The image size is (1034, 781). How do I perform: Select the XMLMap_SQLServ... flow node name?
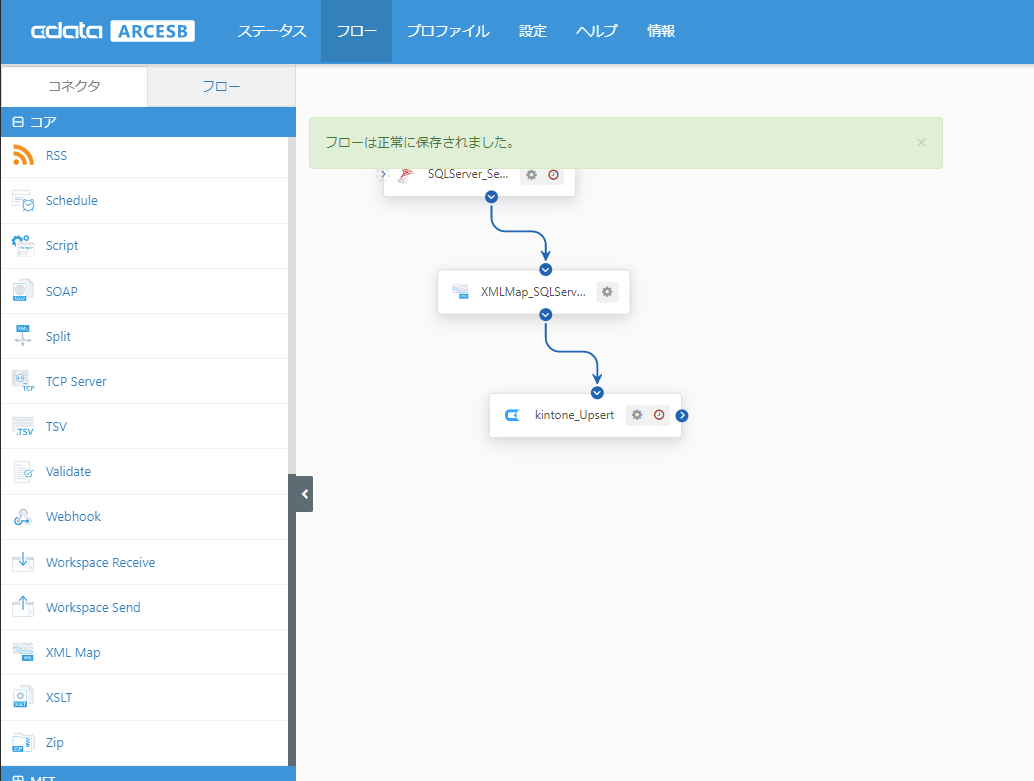click(533, 292)
